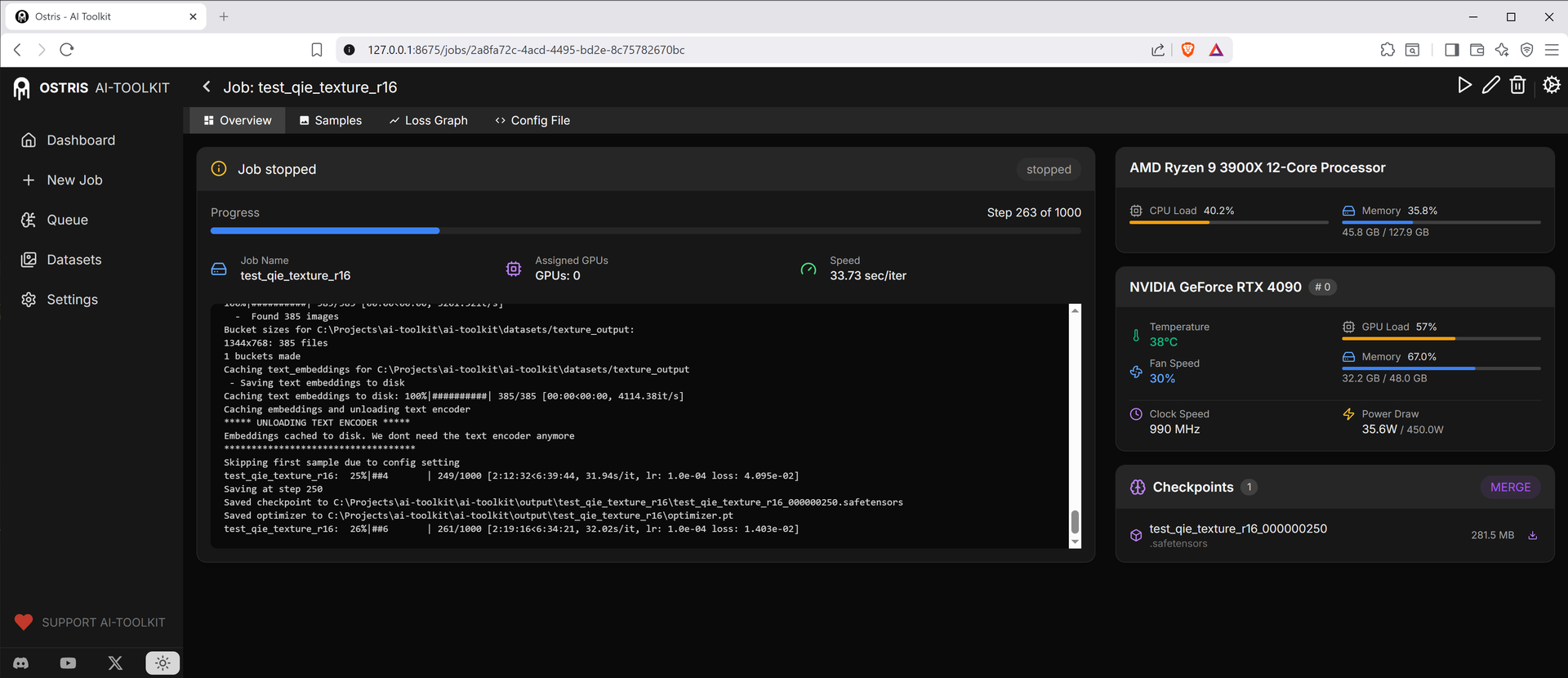Click the training progress bar
This screenshot has height=678, width=1568.
point(646,231)
